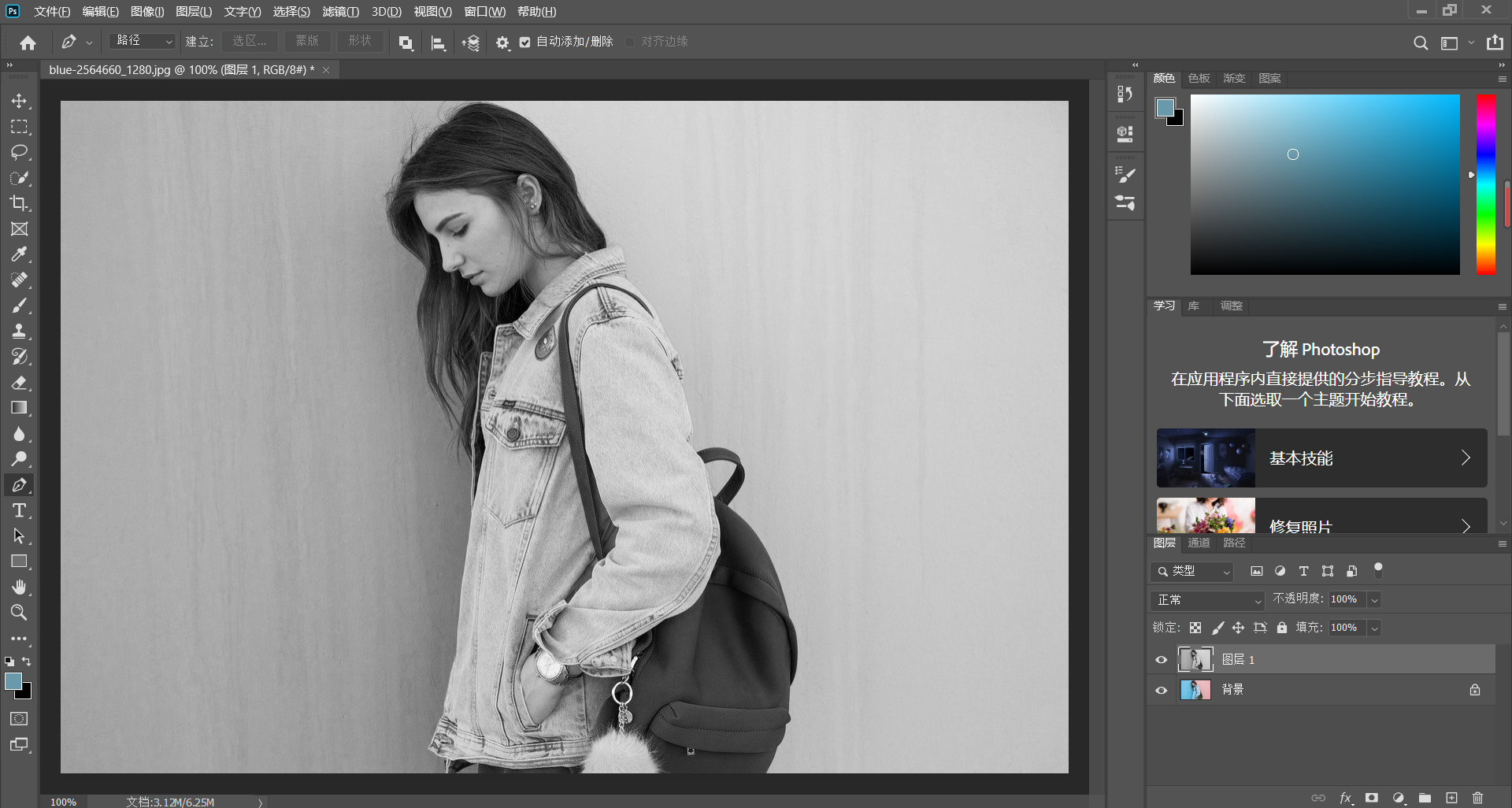The width and height of the screenshot is (1512, 808).
Task: Select the Hand tool
Action: (x=19, y=587)
